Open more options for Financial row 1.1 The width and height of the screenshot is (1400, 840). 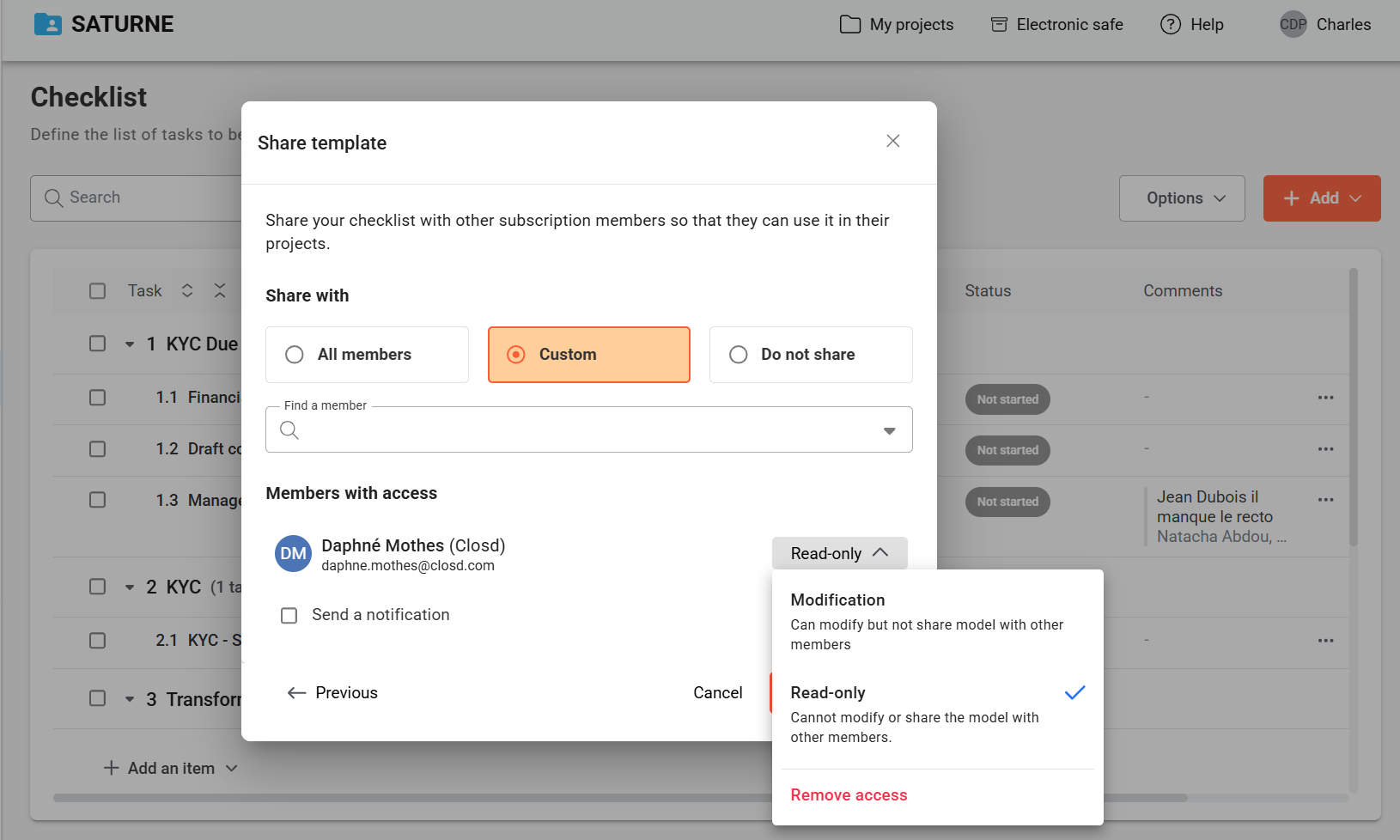pos(1325,398)
